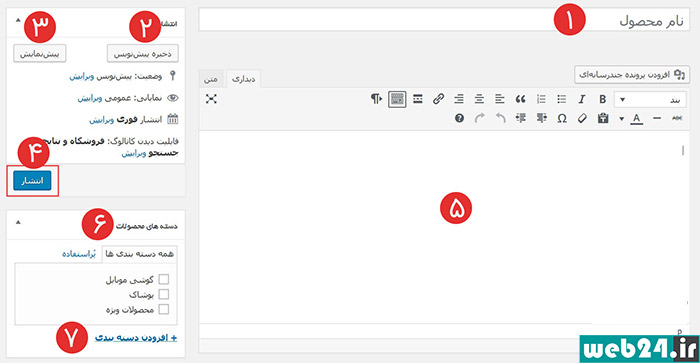Edit the publish time (انتشار فوری) link
The image size is (700, 363).
point(101,120)
